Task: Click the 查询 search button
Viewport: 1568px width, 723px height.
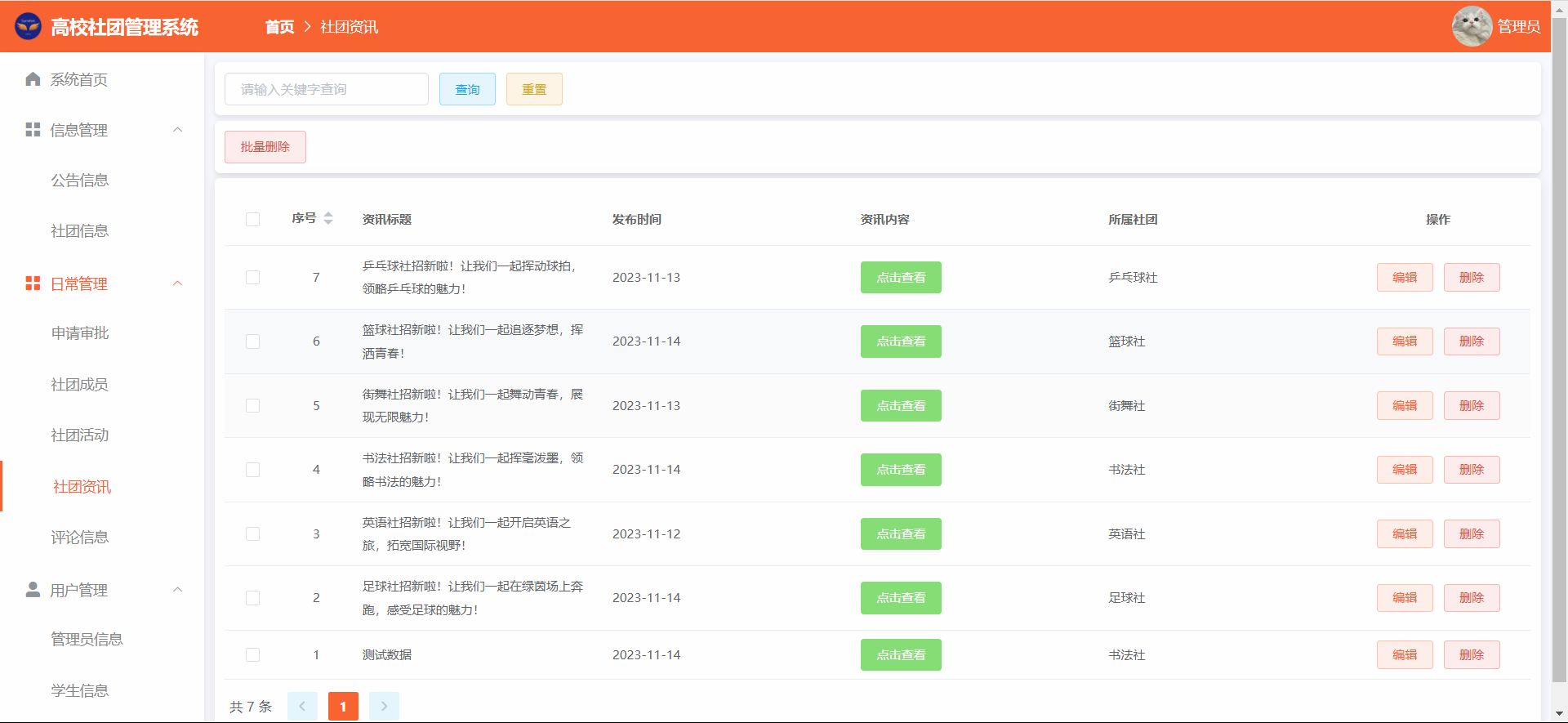Action: click(467, 89)
